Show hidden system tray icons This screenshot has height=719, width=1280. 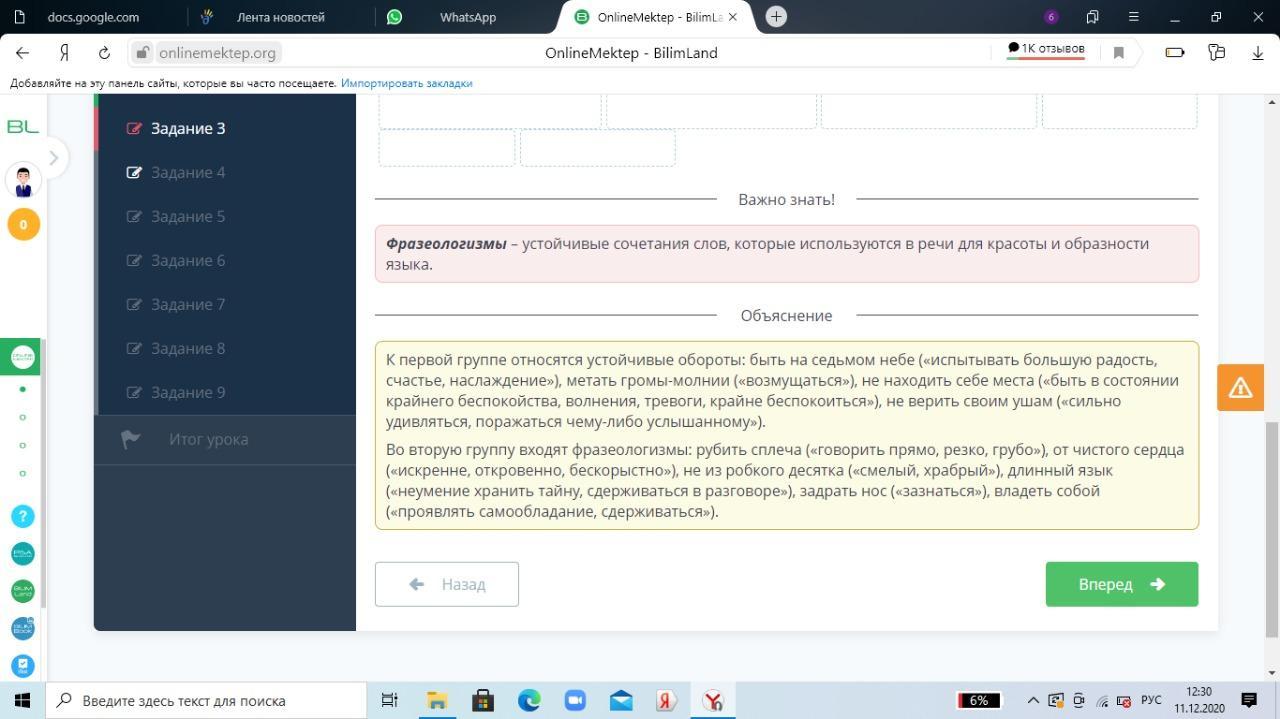coord(1033,700)
